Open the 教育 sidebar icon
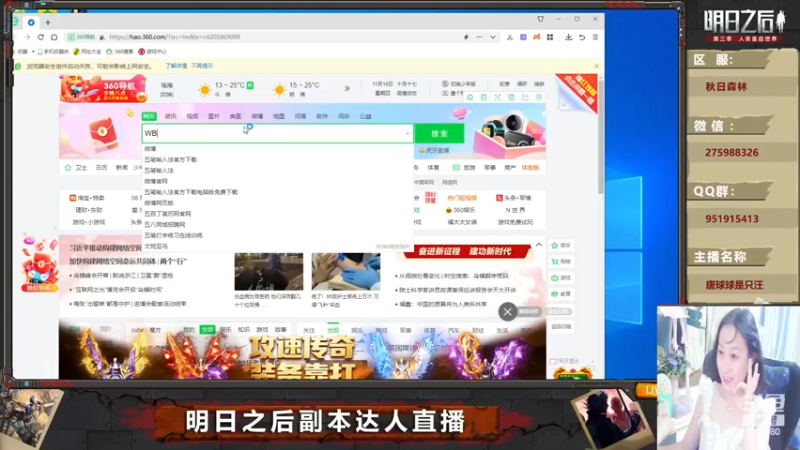800x450 pixels. pyautogui.click(x=561, y=294)
